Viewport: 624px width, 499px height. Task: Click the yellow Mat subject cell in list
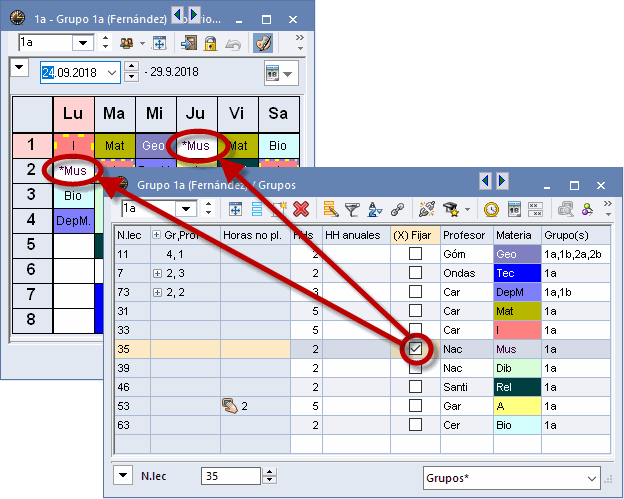tap(516, 311)
